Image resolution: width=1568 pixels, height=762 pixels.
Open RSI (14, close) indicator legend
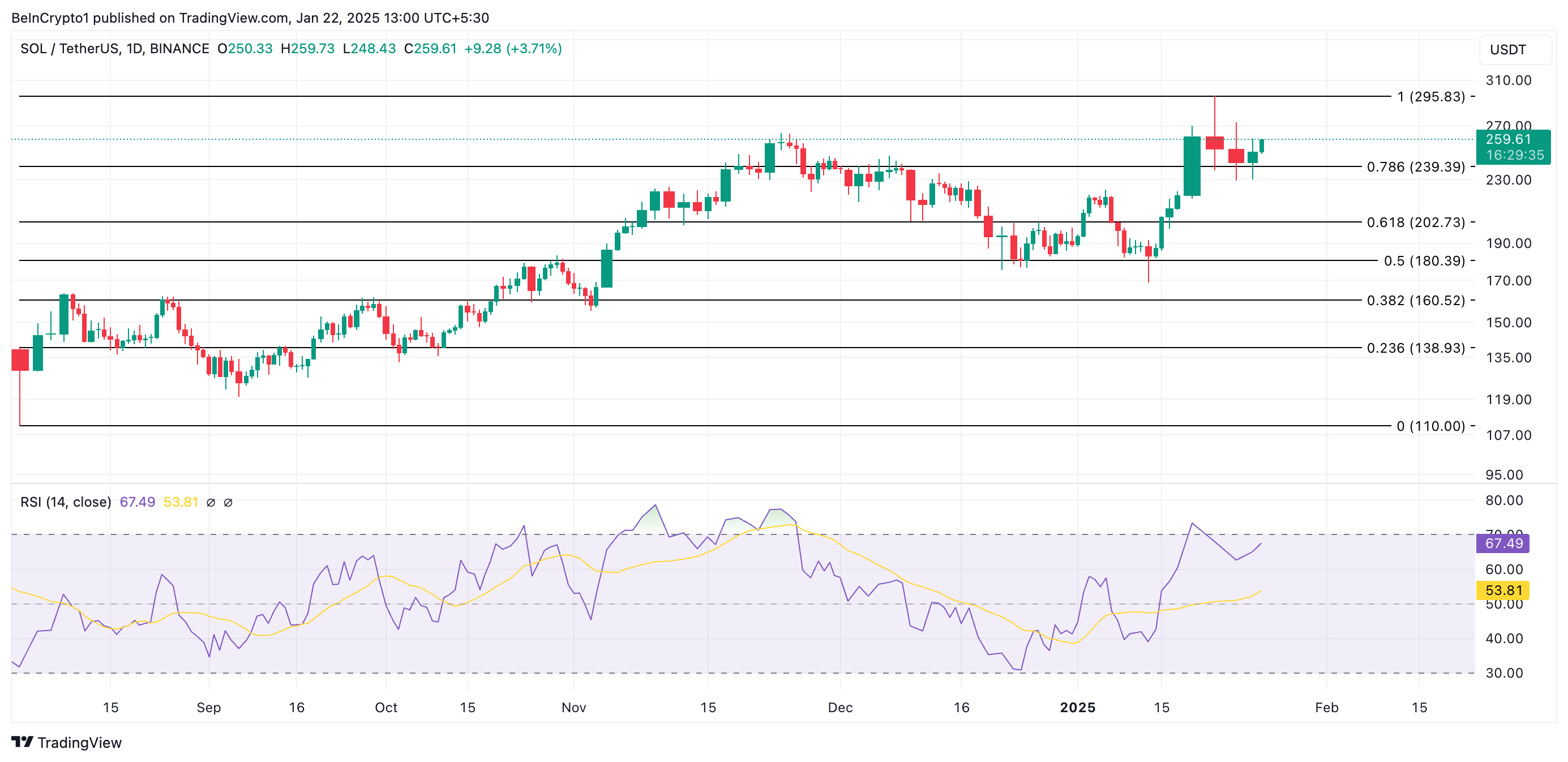[x=66, y=502]
